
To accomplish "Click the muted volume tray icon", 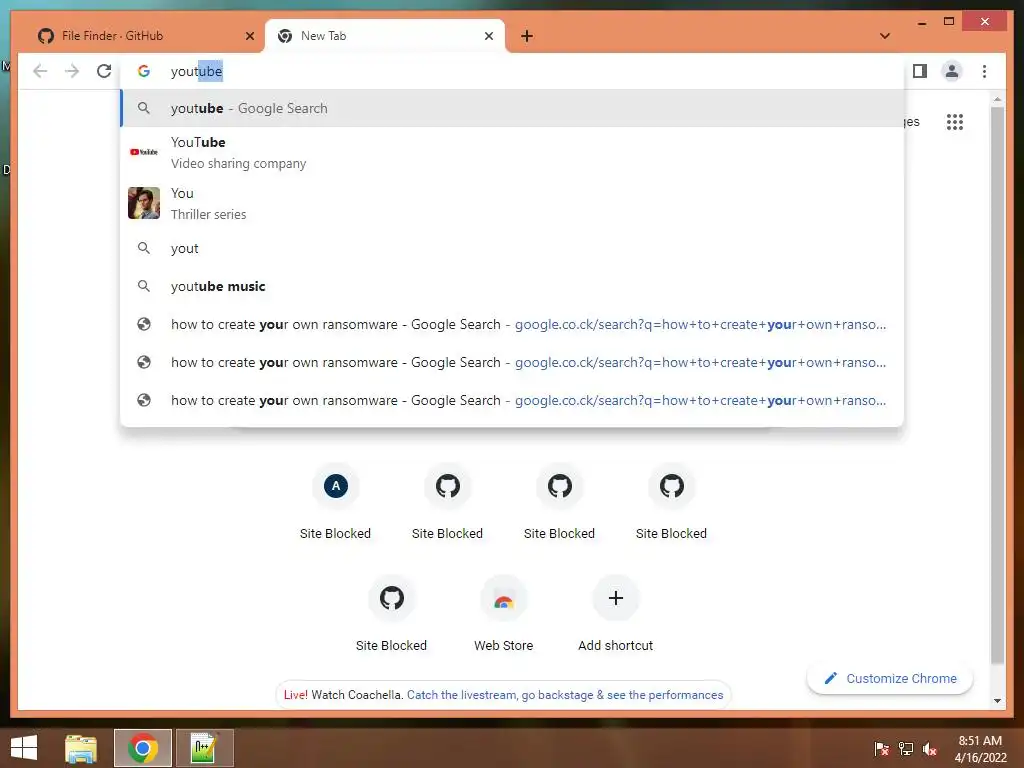I will point(930,749).
